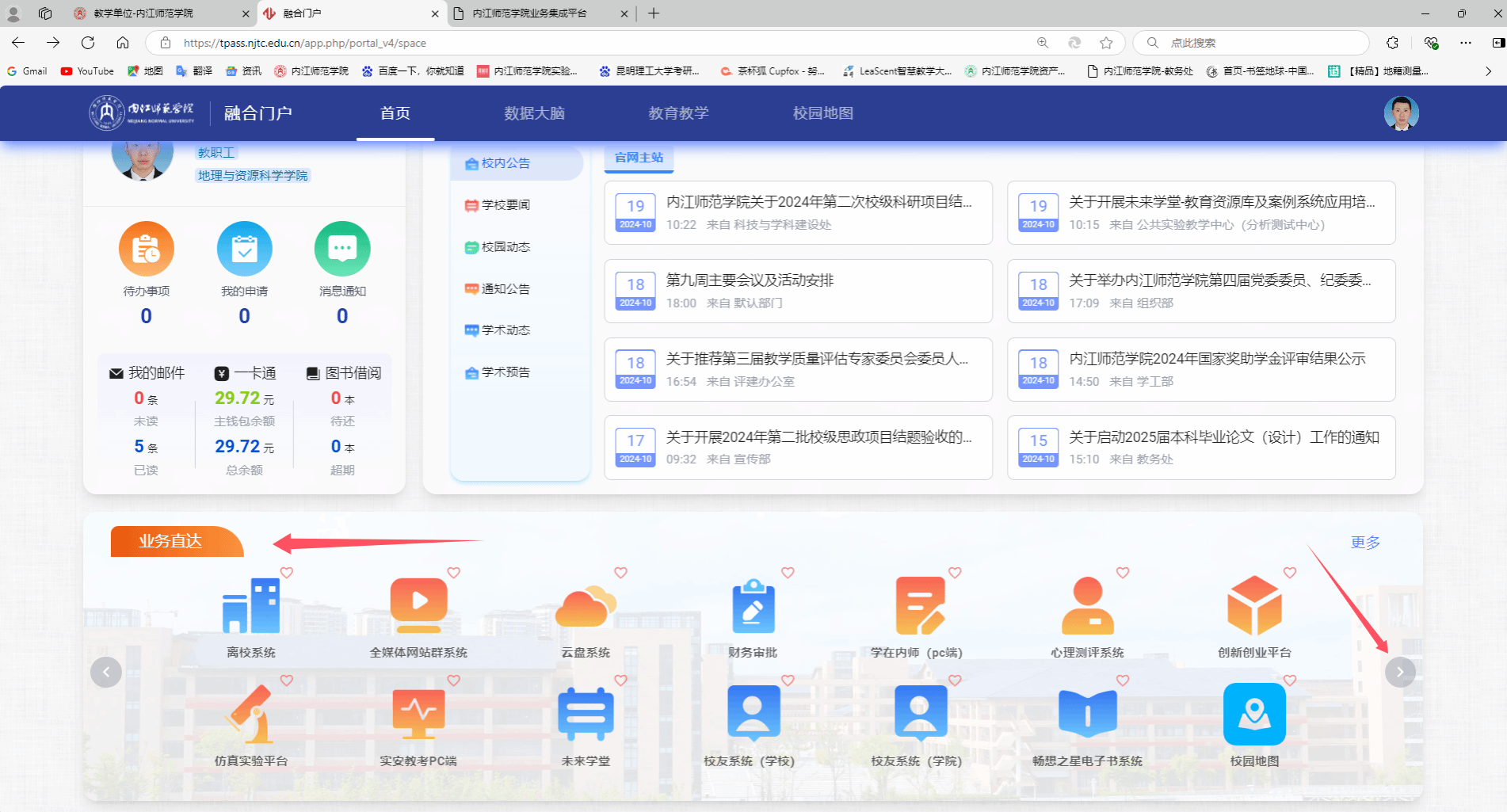
Task: Open 内江师范学院2024年国家奖助学金评审结果公示 notice
Action: point(1217,359)
